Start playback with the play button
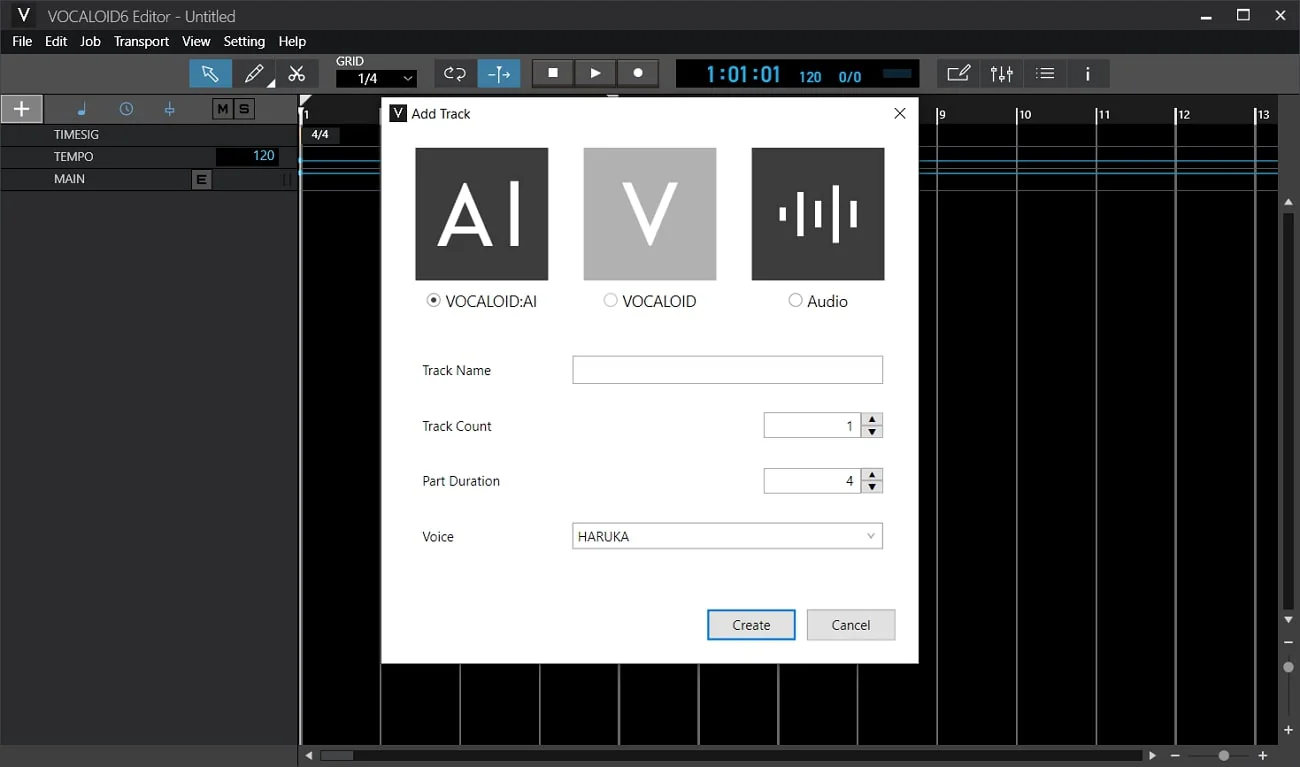The height and width of the screenshot is (767, 1300). click(595, 73)
